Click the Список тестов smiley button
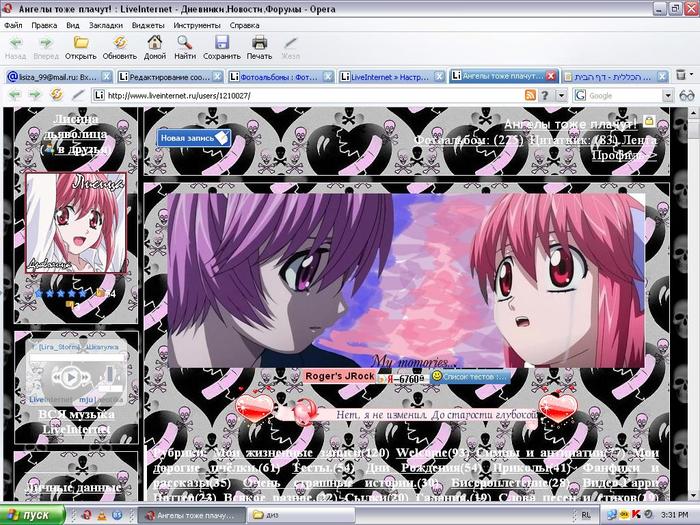Viewport: 700px width, 525px height. (x=470, y=377)
